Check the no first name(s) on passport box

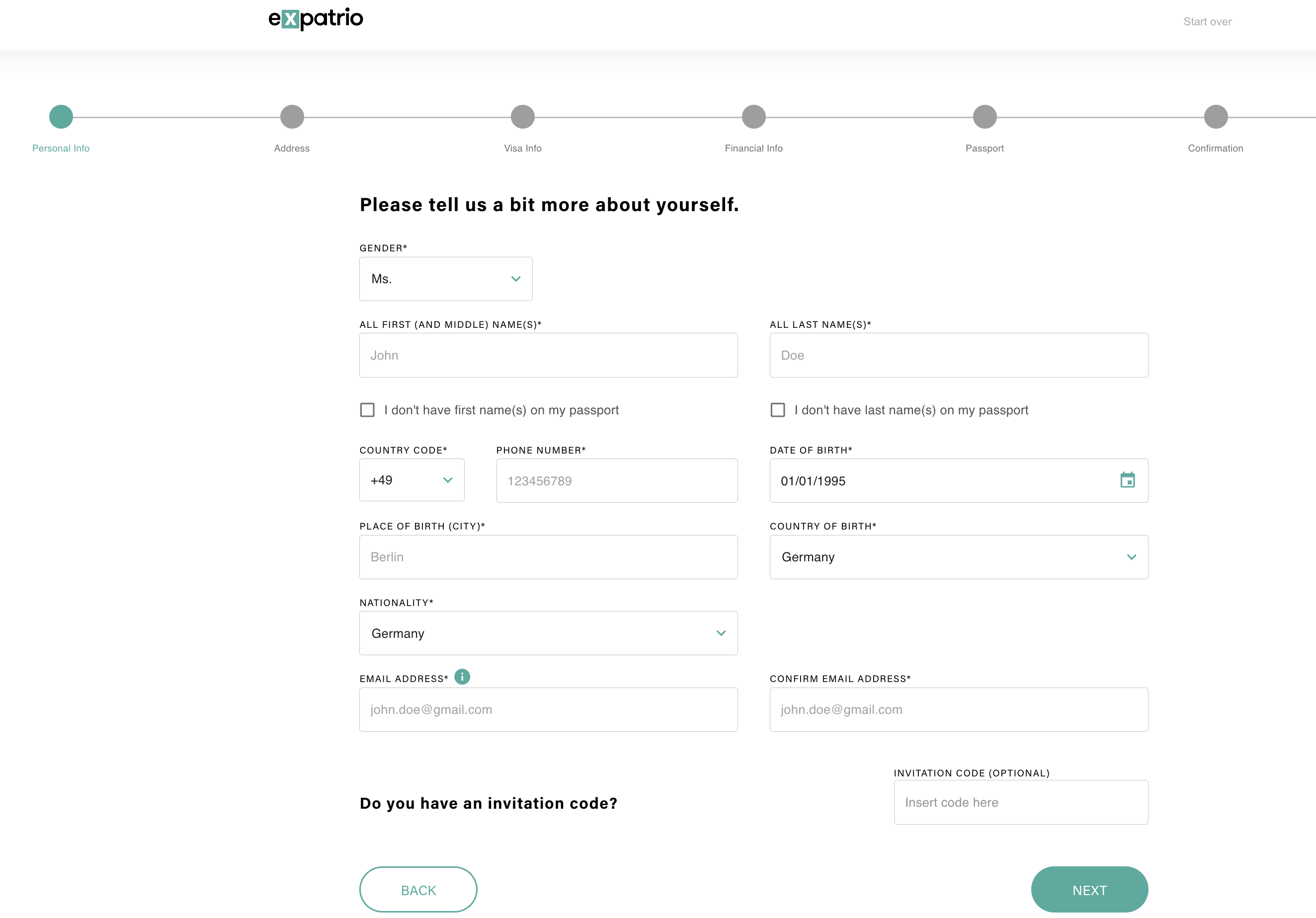367,410
